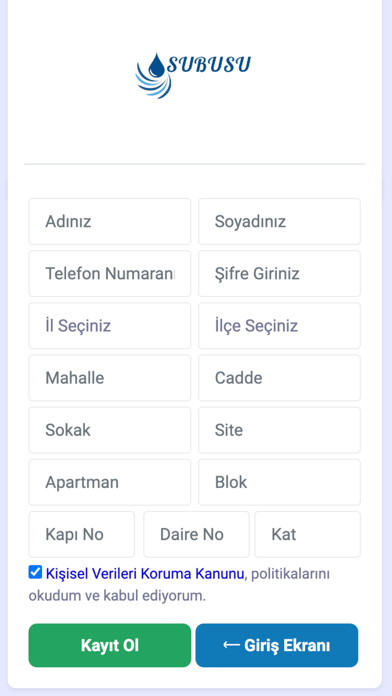Click into the Mahalle field
Screen dimensions: 392x696
point(110,378)
